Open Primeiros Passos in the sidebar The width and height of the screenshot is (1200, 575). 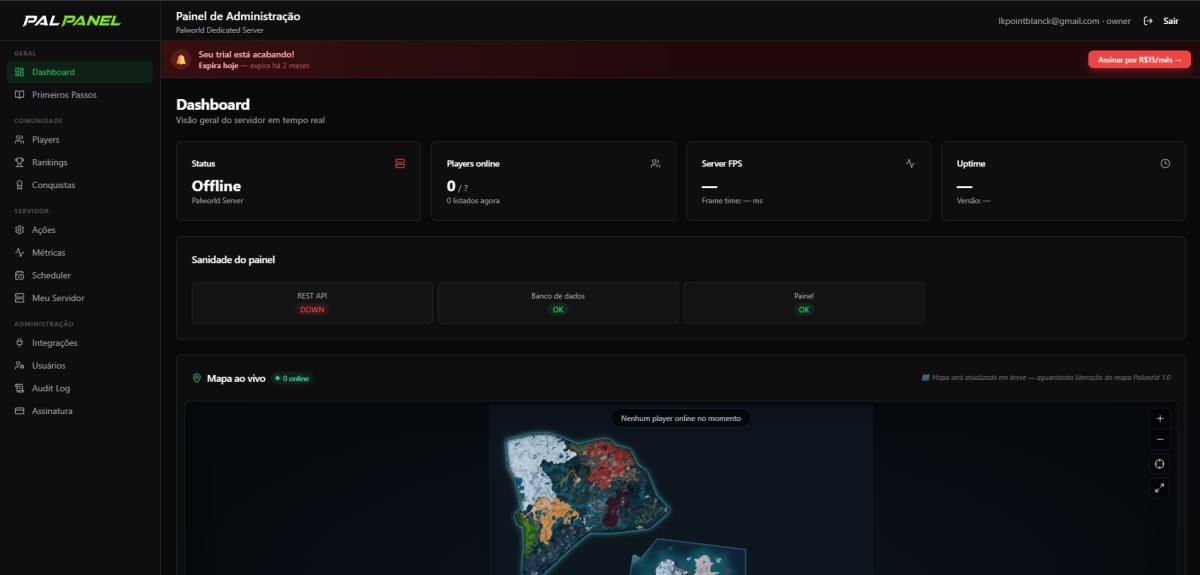click(80, 95)
